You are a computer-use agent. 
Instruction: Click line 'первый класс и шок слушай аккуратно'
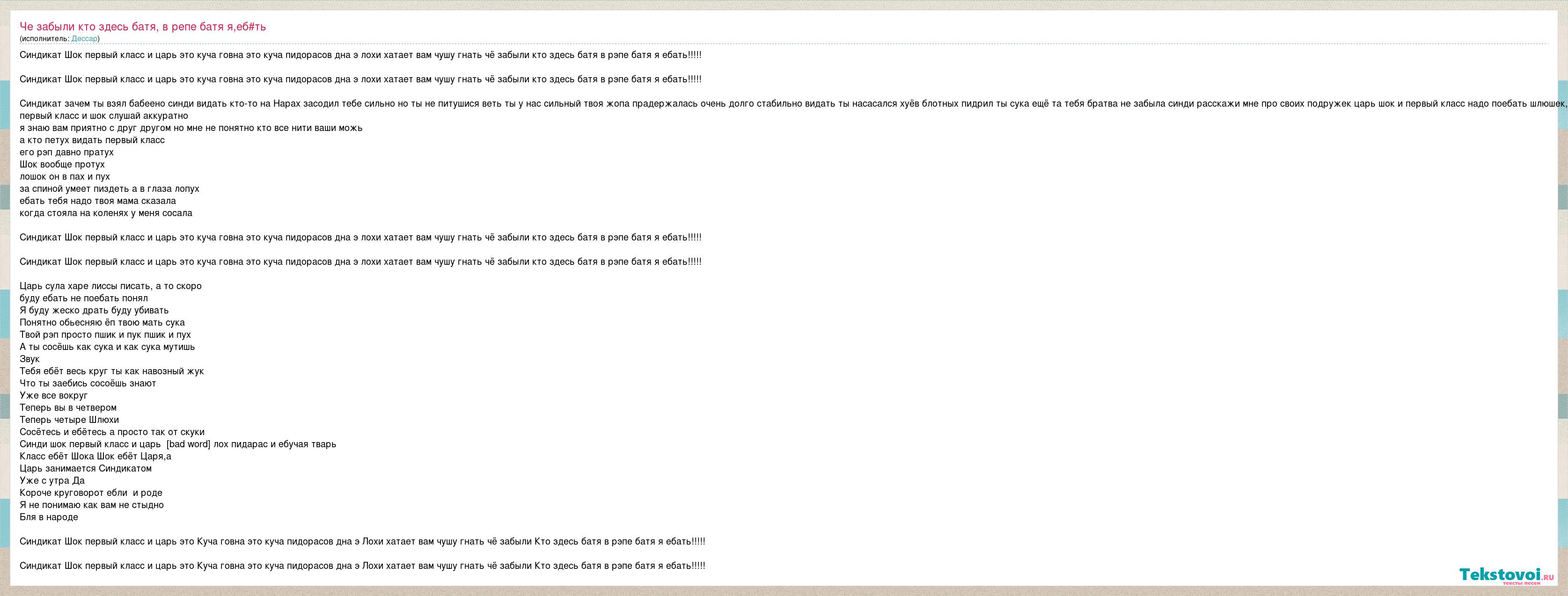click(x=103, y=116)
